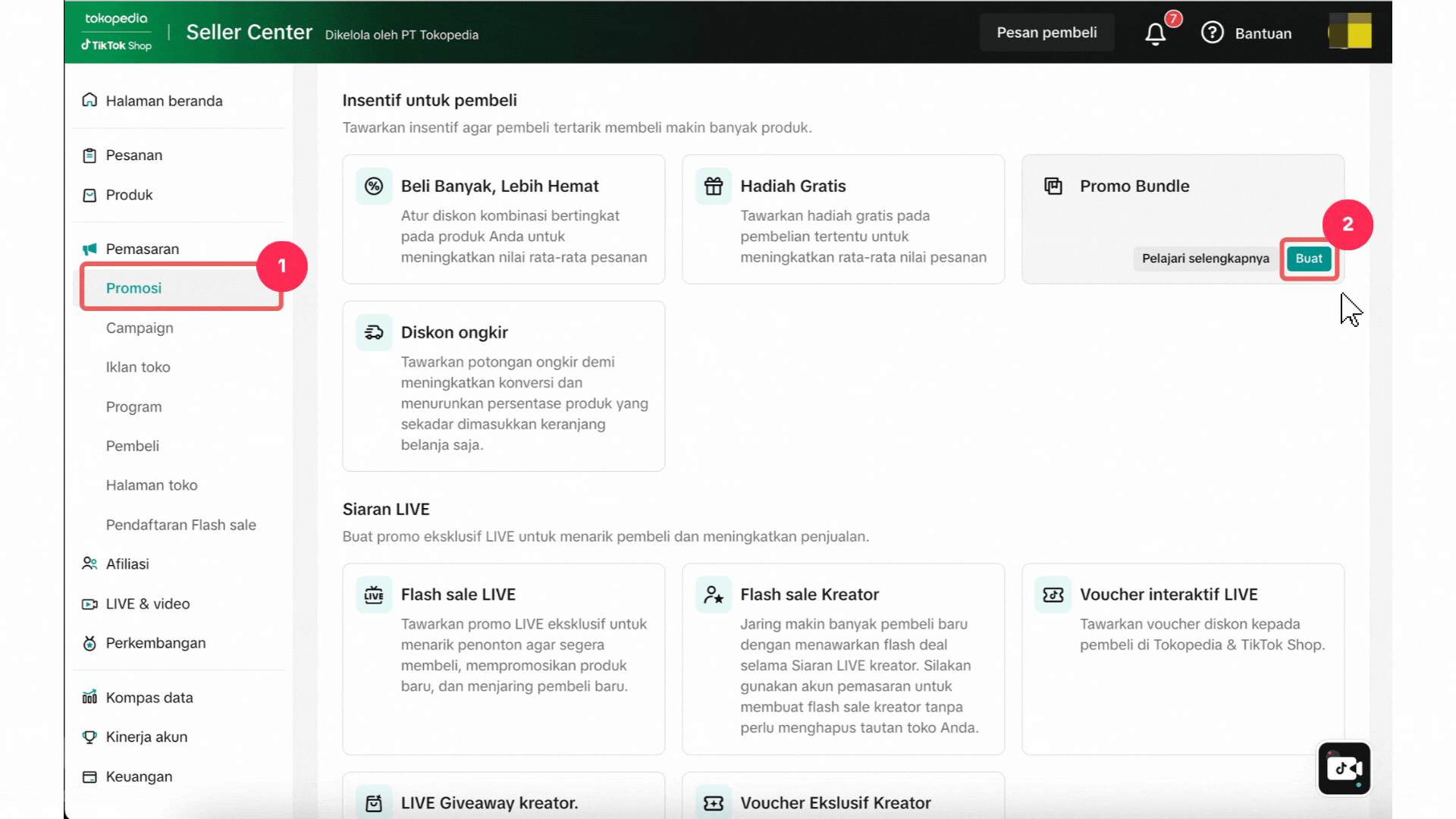Open floating video recorder icon
Image resolution: width=1456 pixels, height=819 pixels.
1344,768
